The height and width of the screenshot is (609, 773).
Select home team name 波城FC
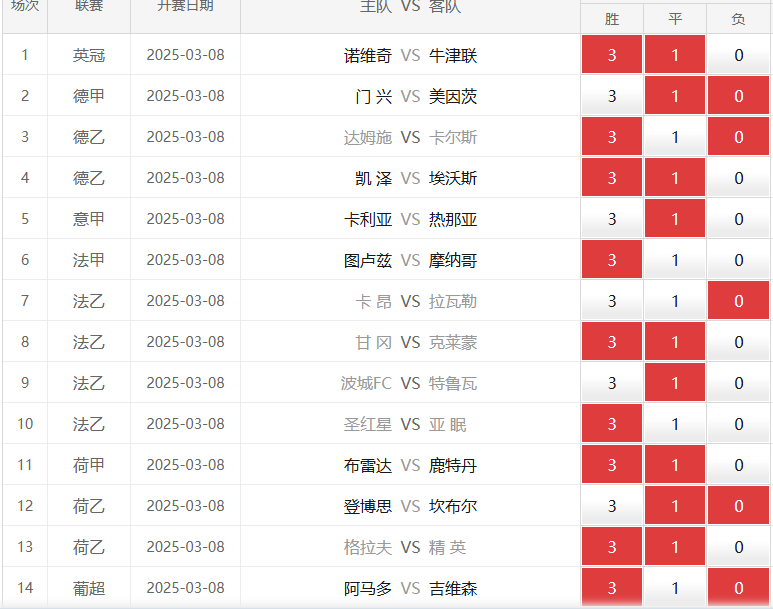[x=366, y=383]
